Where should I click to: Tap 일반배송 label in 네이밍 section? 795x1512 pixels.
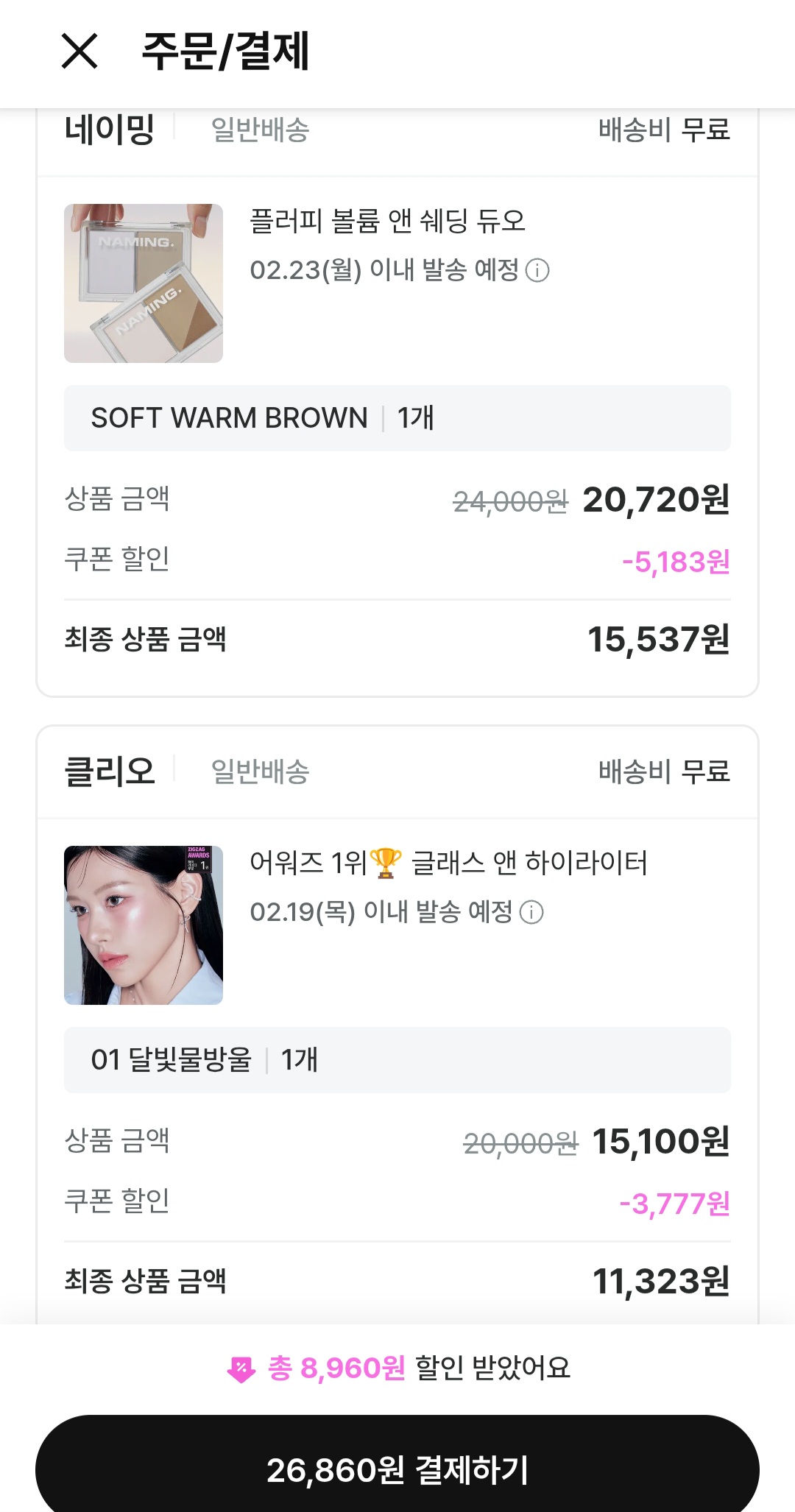(260, 130)
